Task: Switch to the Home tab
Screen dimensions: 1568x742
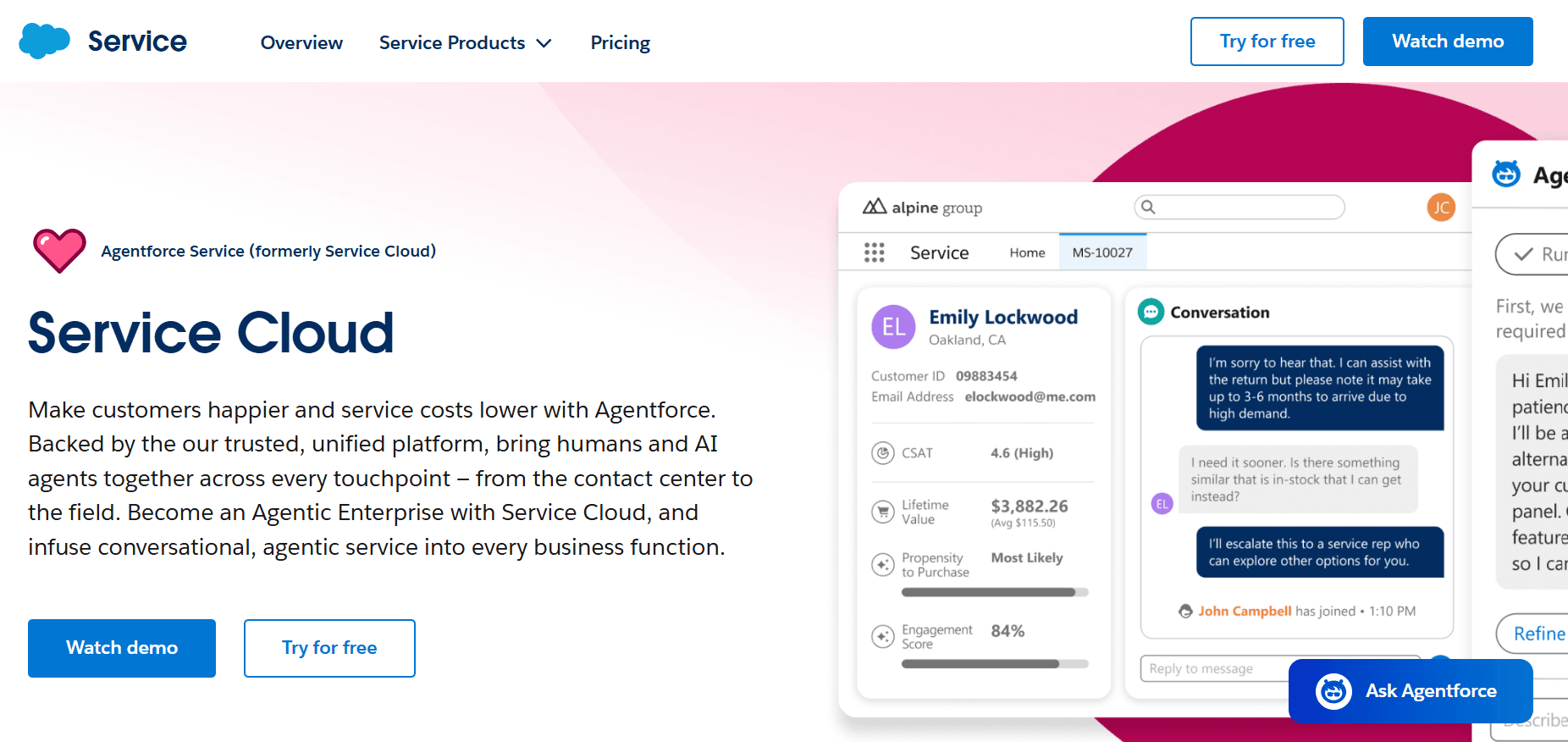Action: click(x=1027, y=252)
